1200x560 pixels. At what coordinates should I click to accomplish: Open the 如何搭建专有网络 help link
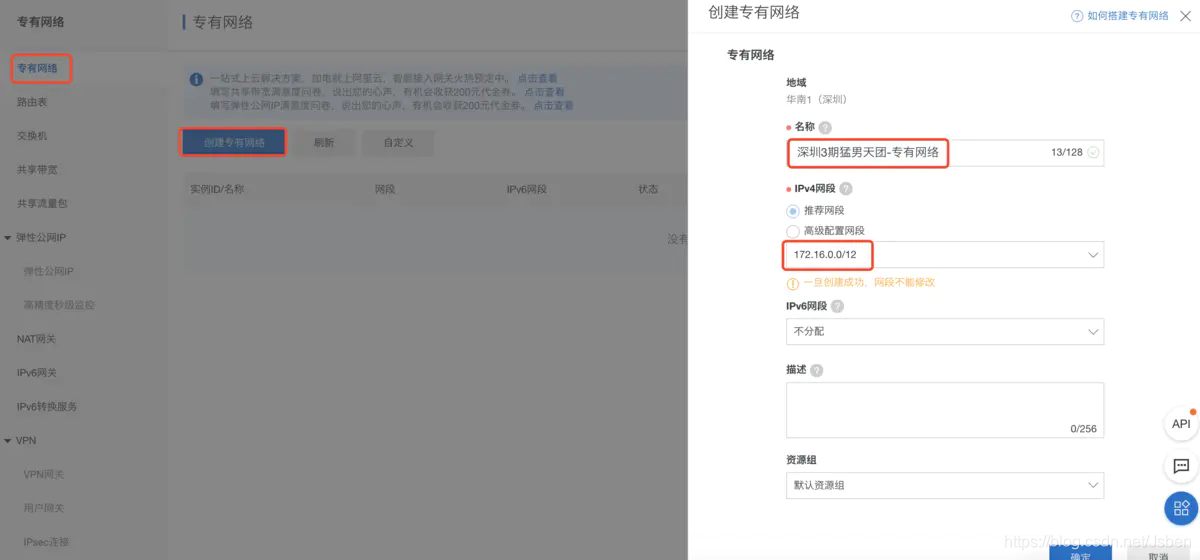click(x=1128, y=16)
